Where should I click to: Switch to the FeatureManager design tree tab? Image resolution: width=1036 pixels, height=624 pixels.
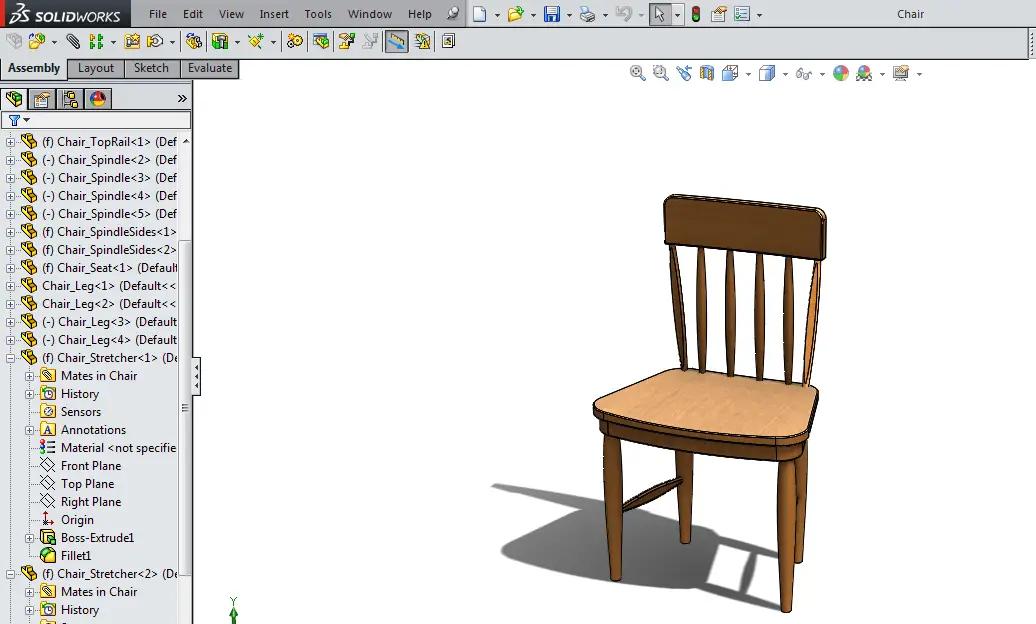(14, 99)
